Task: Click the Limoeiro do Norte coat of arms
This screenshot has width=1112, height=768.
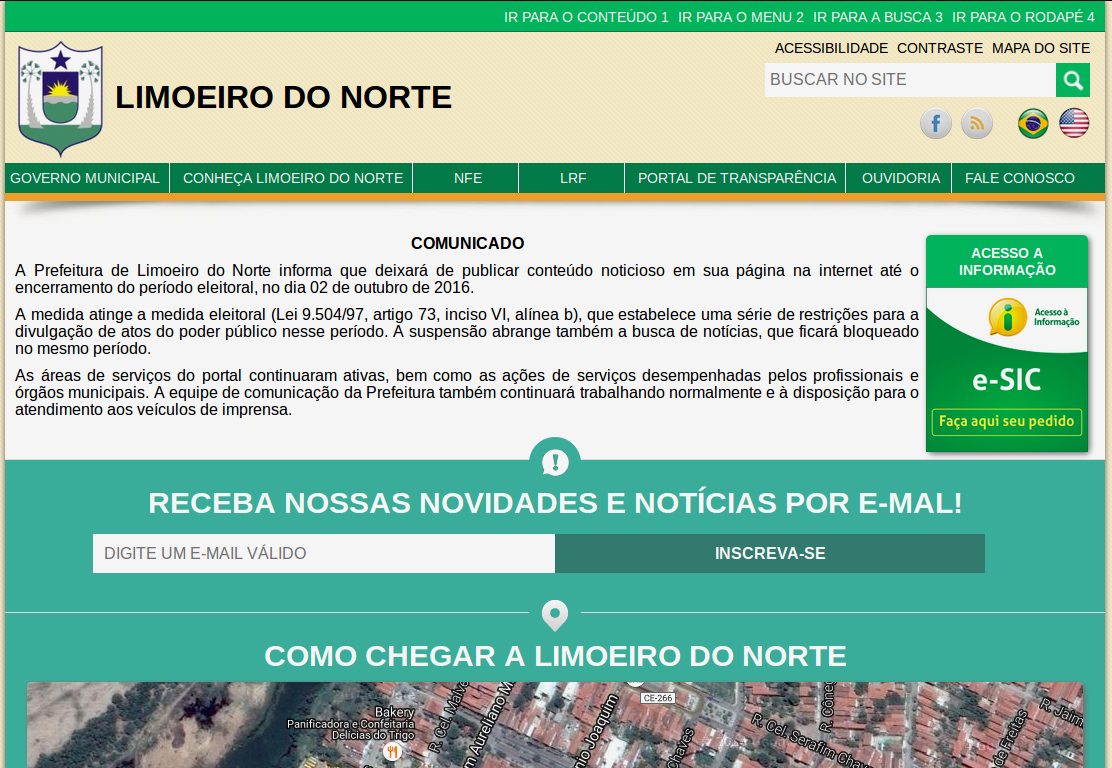Action: coord(61,98)
